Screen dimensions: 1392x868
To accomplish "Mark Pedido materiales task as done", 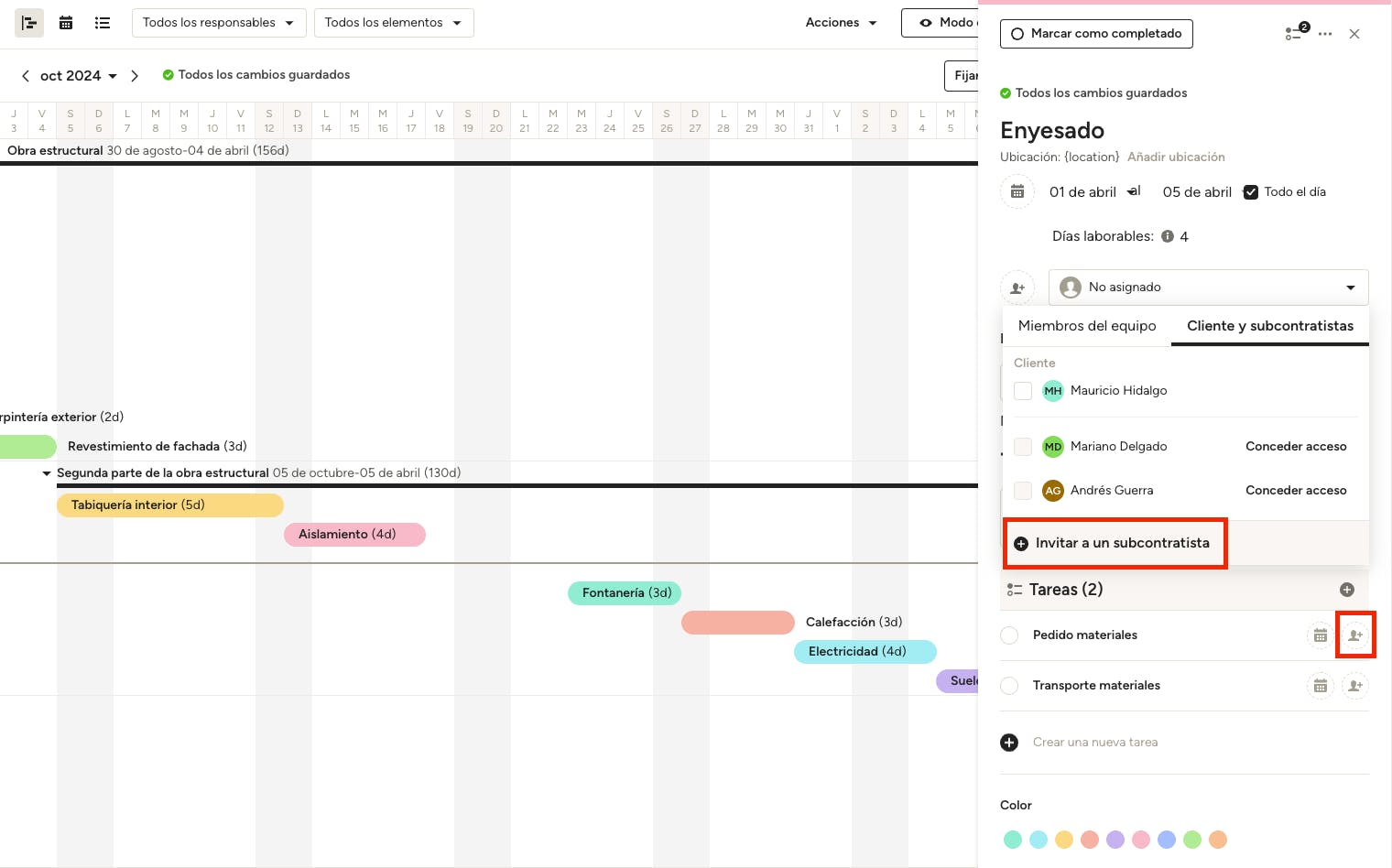I will (x=1009, y=635).
